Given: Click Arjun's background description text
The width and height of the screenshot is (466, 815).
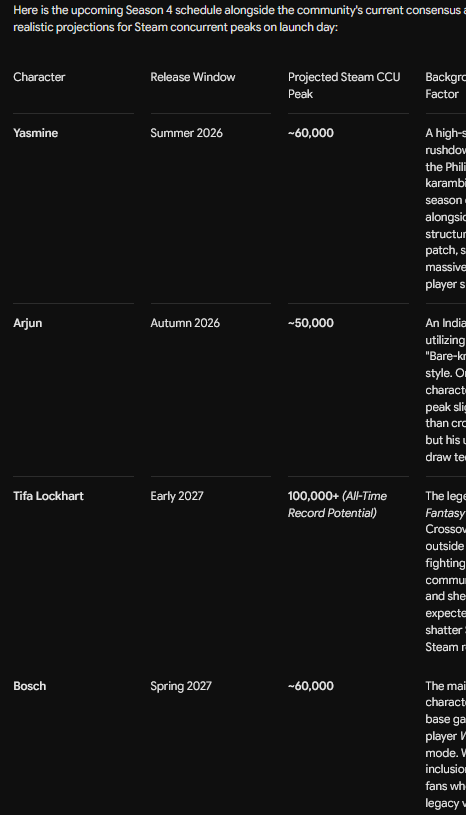Looking at the screenshot, I should point(445,390).
